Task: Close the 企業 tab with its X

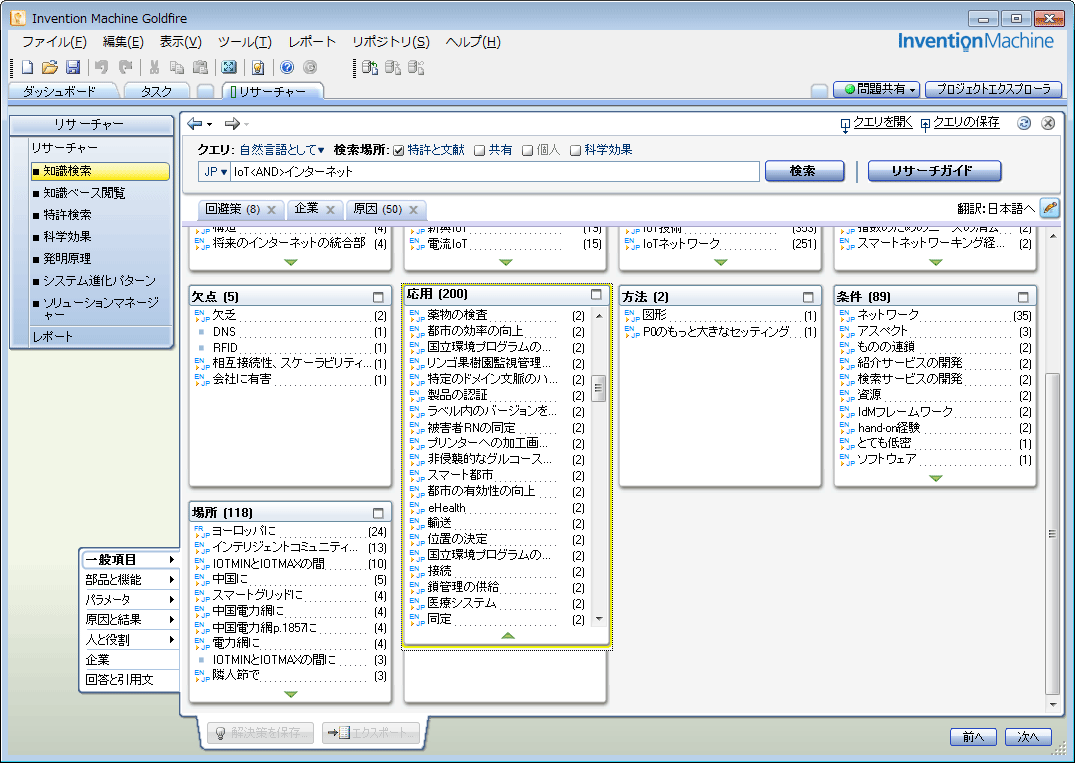Action: (330, 210)
